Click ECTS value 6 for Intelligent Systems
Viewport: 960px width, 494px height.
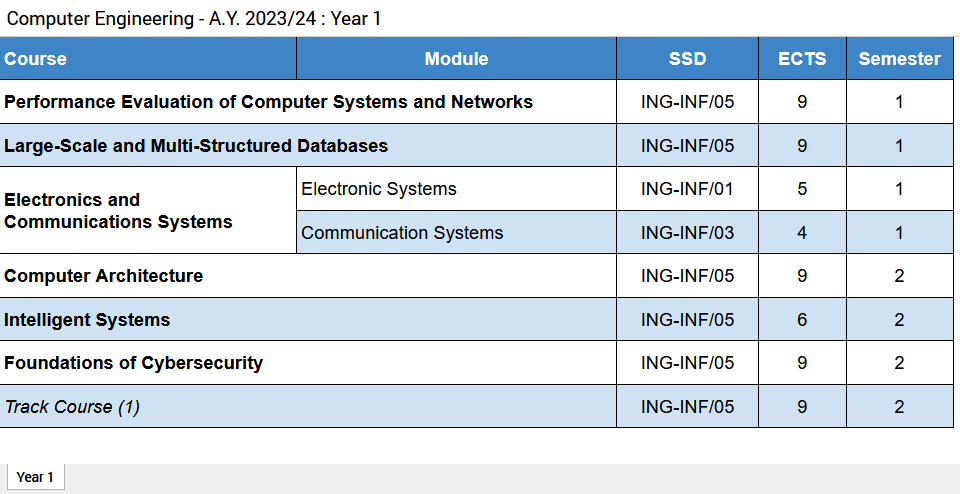[802, 320]
